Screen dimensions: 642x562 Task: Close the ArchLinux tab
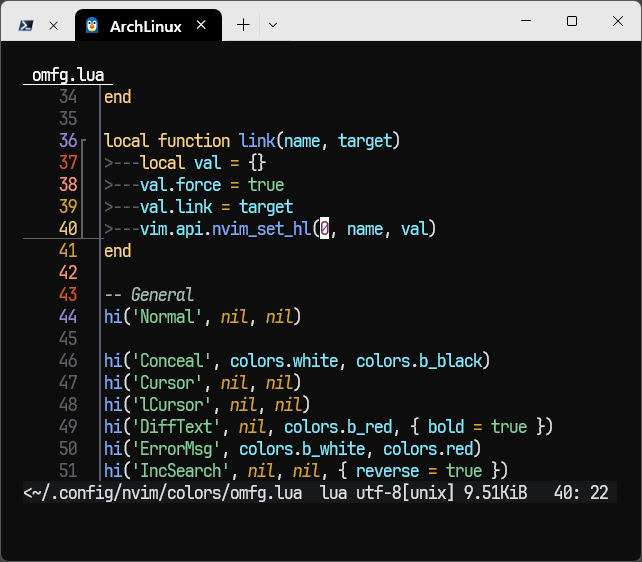[202, 26]
